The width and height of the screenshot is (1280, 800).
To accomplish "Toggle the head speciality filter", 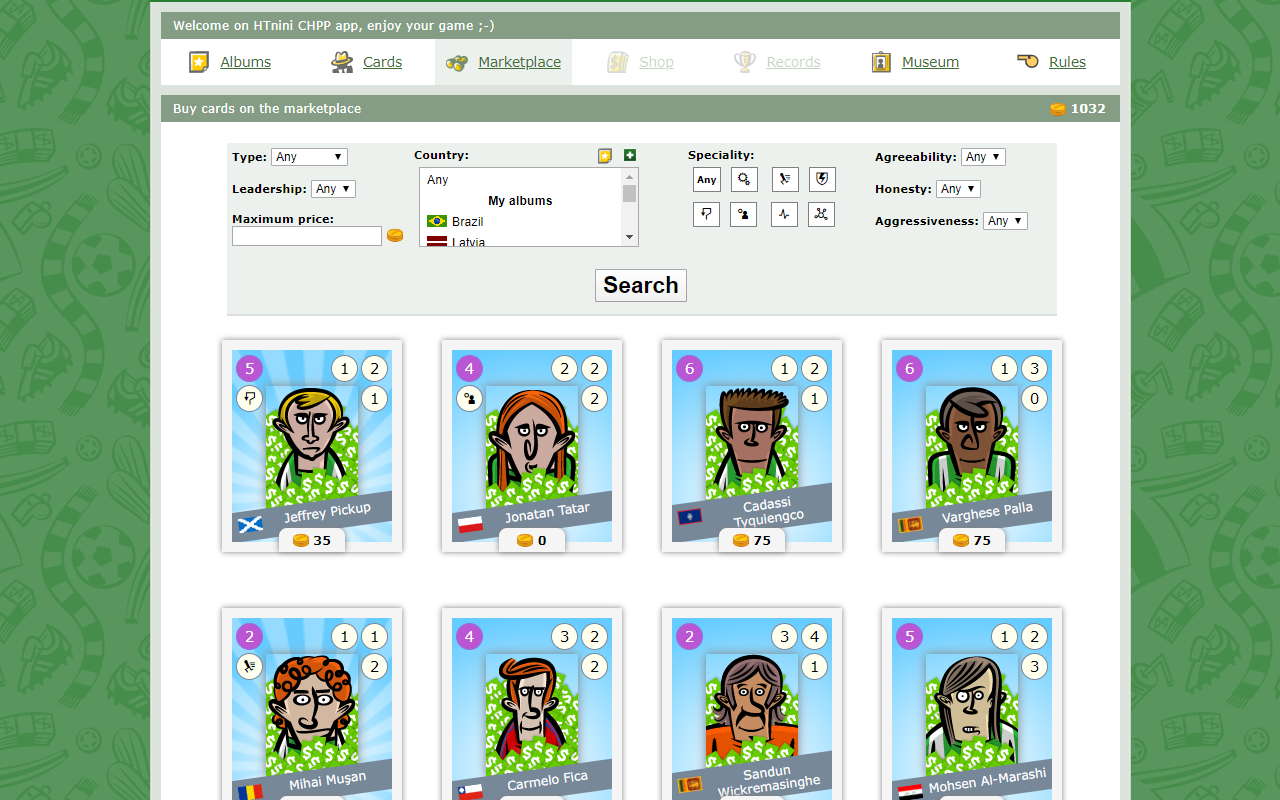I will [x=707, y=214].
